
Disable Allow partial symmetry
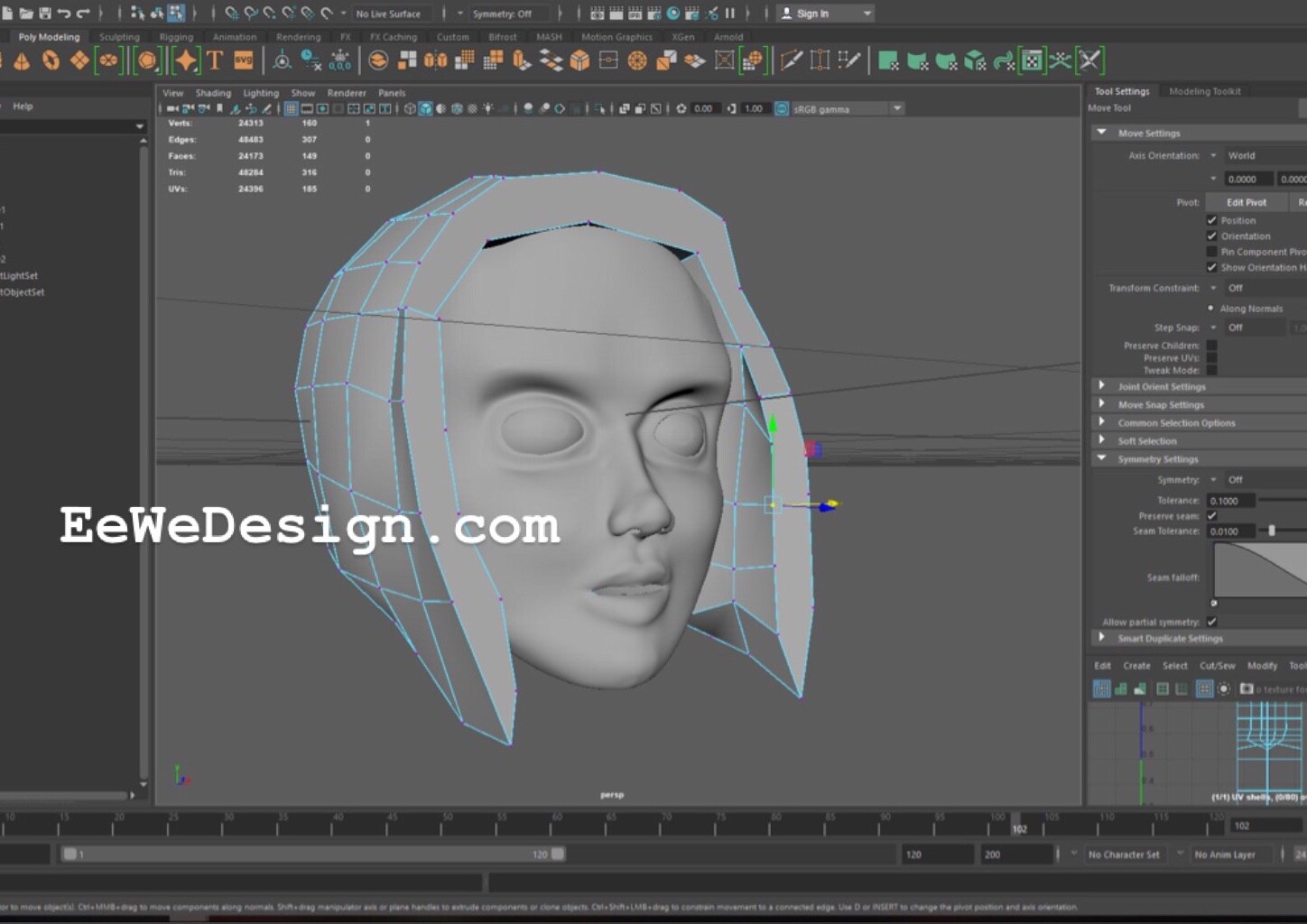[x=1212, y=621]
